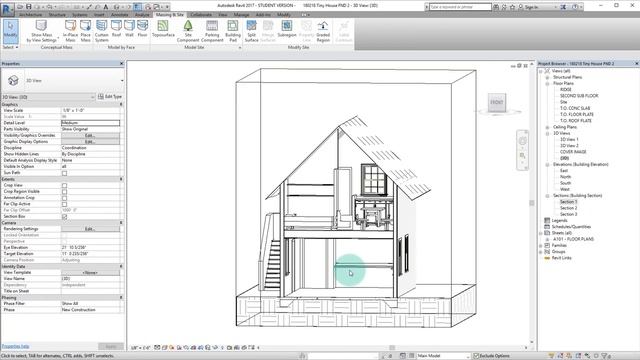Image resolution: width=640 pixels, height=360 pixels.
Task: Click the ViewCube FRONT face
Action: pyautogui.click(x=497, y=102)
